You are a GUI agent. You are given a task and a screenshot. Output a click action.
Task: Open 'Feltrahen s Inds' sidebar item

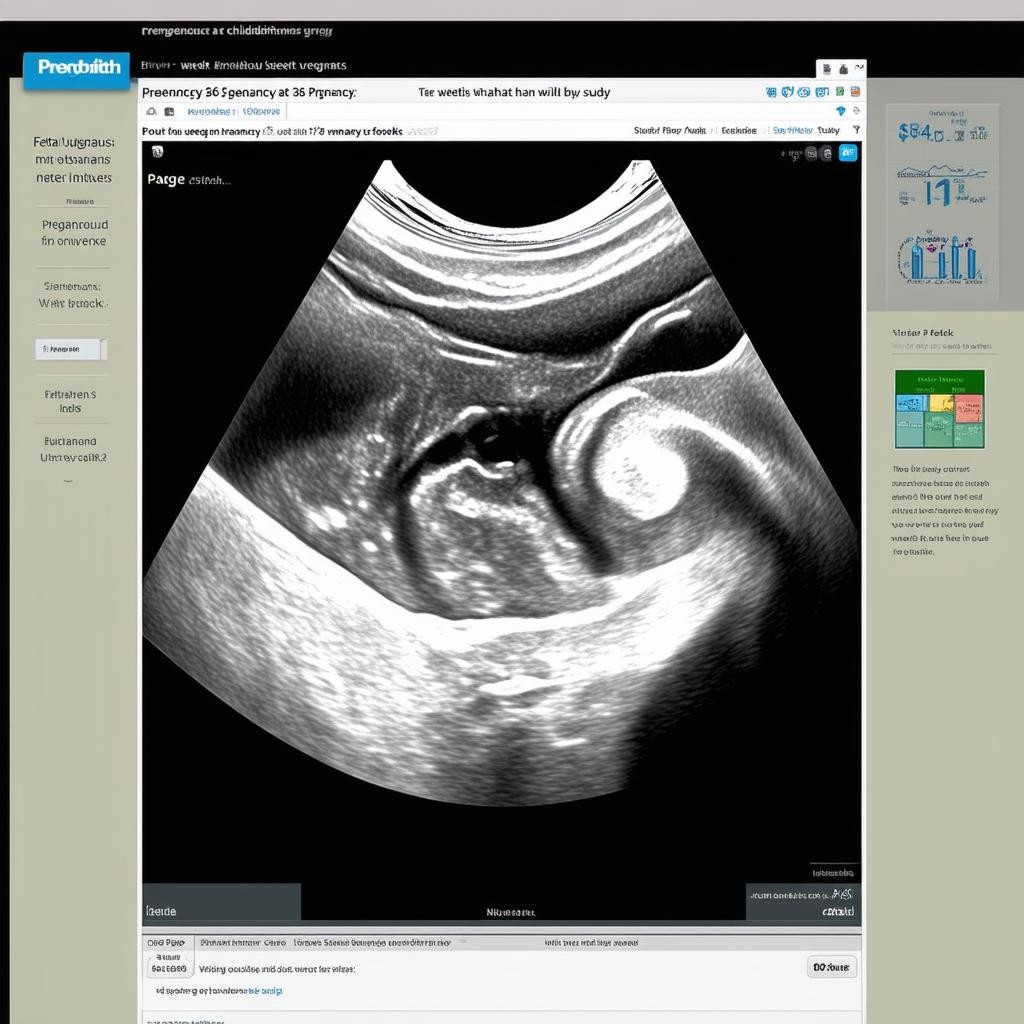(x=70, y=401)
